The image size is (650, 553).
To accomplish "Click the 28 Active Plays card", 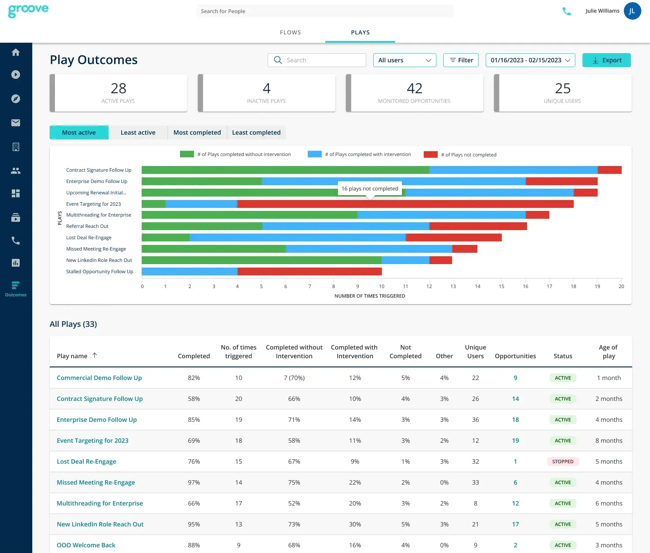I will (119, 93).
